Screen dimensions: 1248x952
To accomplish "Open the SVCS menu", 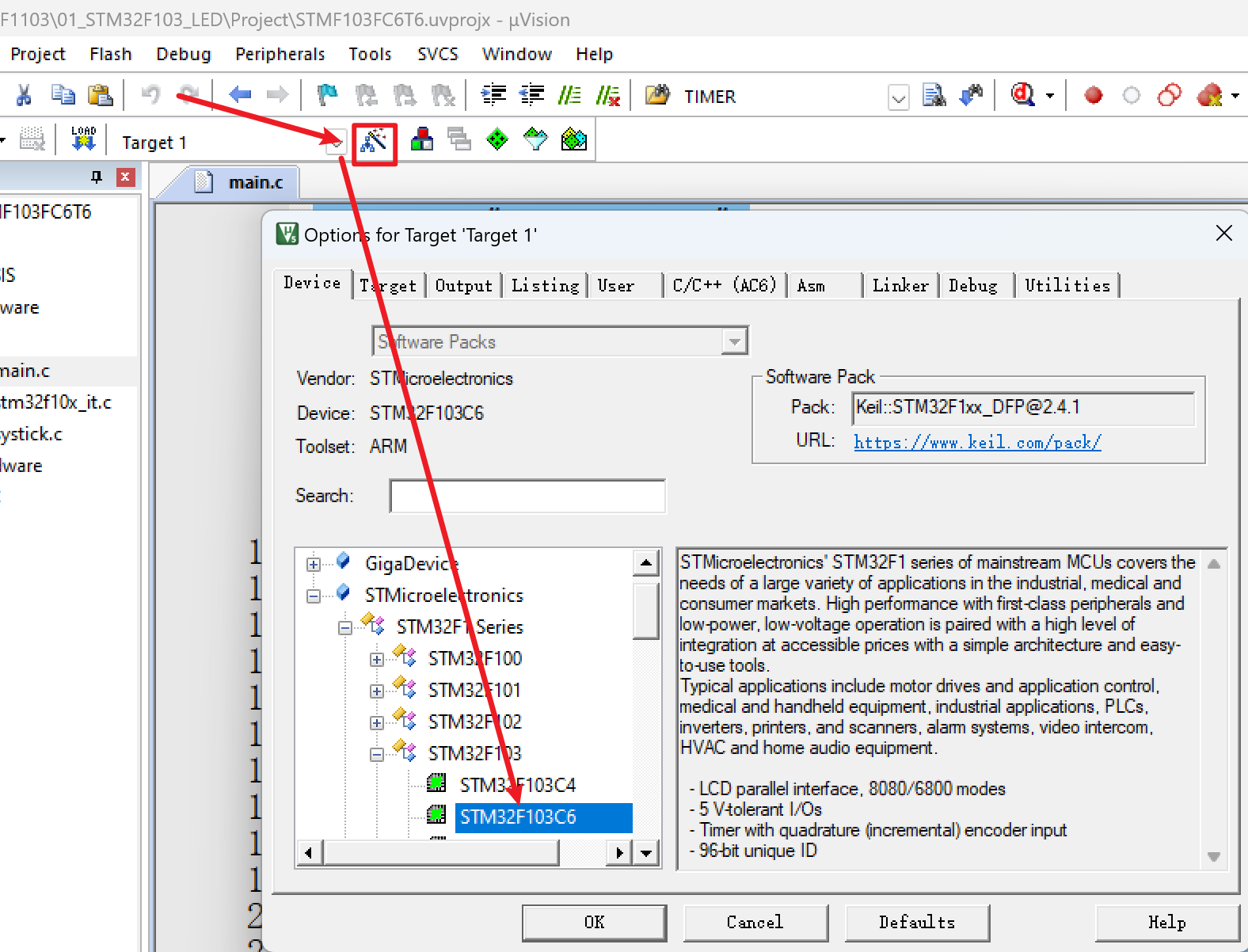I will click(x=438, y=54).
